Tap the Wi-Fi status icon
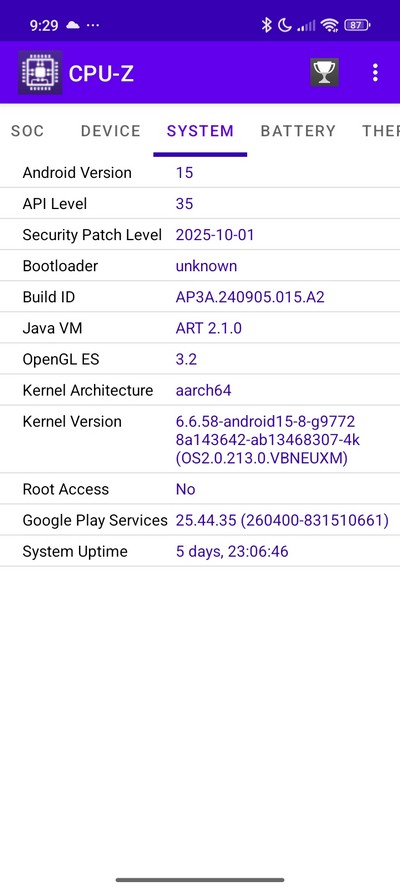This screenshot has width=400, height=889. 329,25
